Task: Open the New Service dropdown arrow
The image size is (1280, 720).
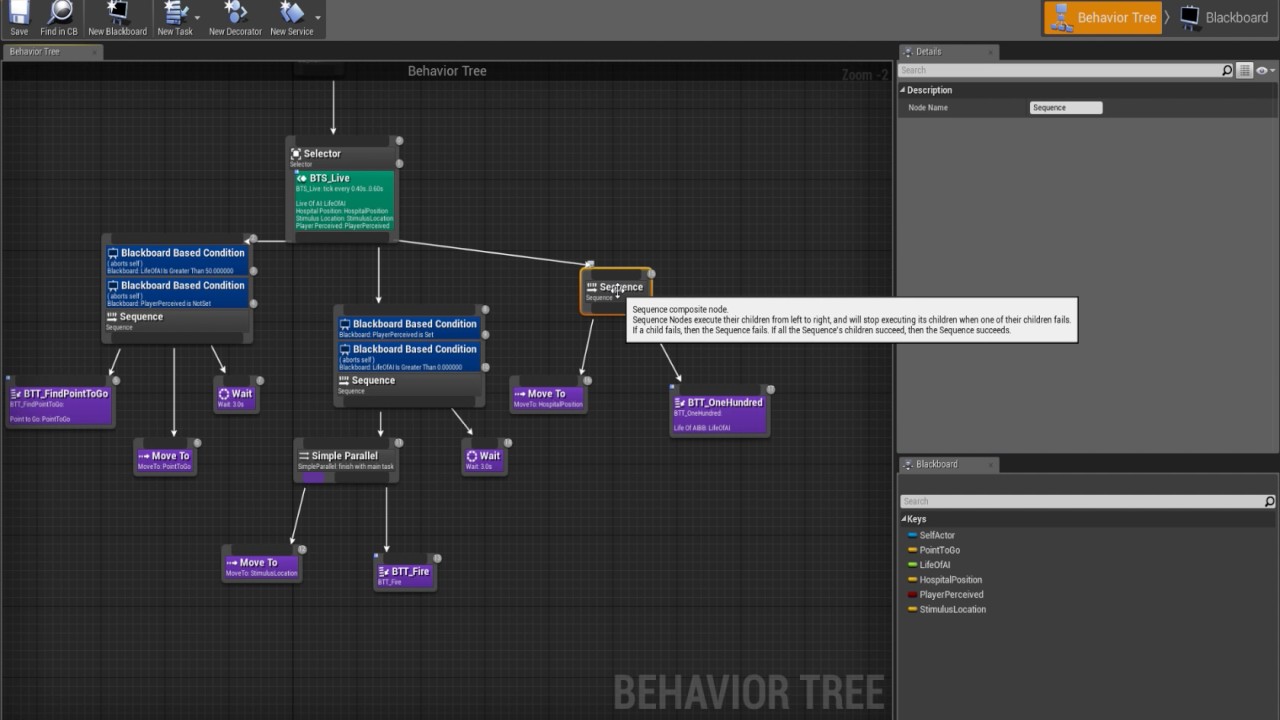Action: click(x=318, y=18)
